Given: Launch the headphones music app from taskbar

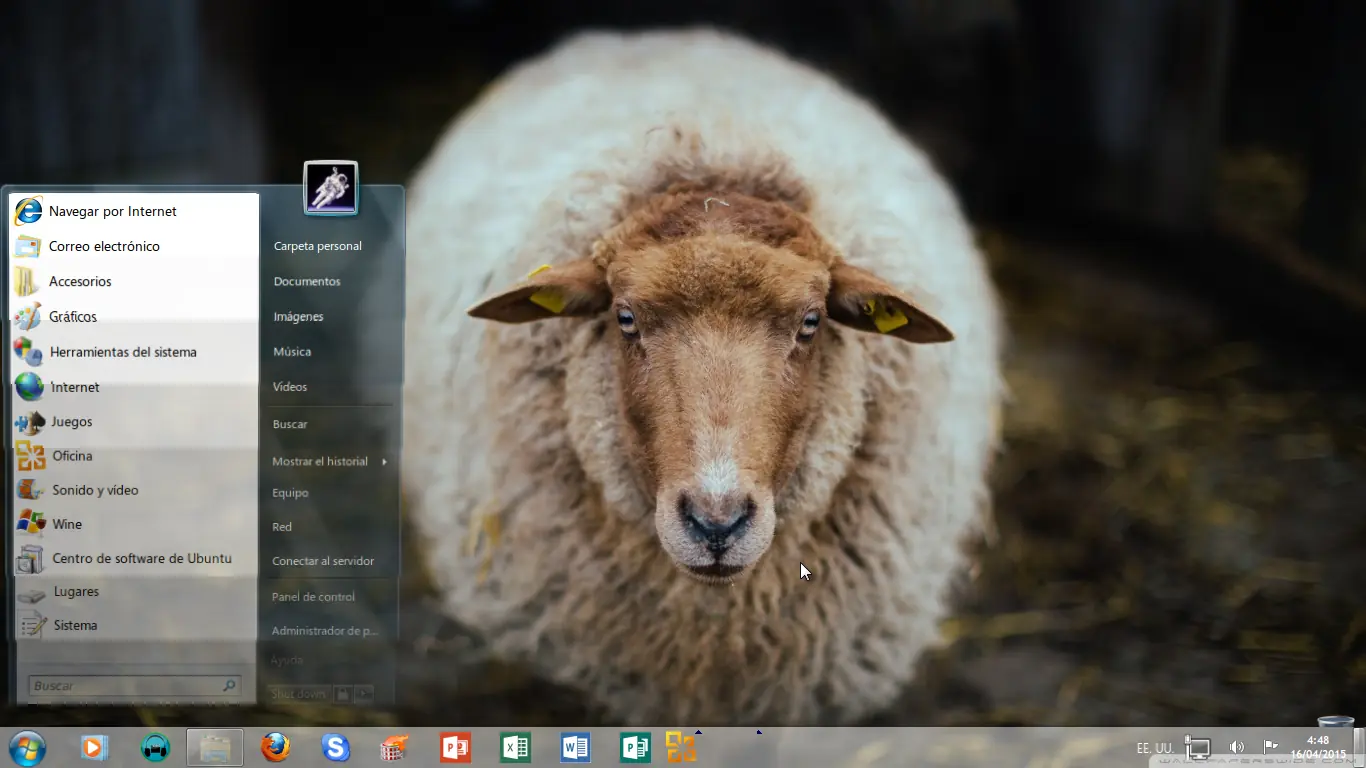Looking at the screenshot, I should pos(155,748).
